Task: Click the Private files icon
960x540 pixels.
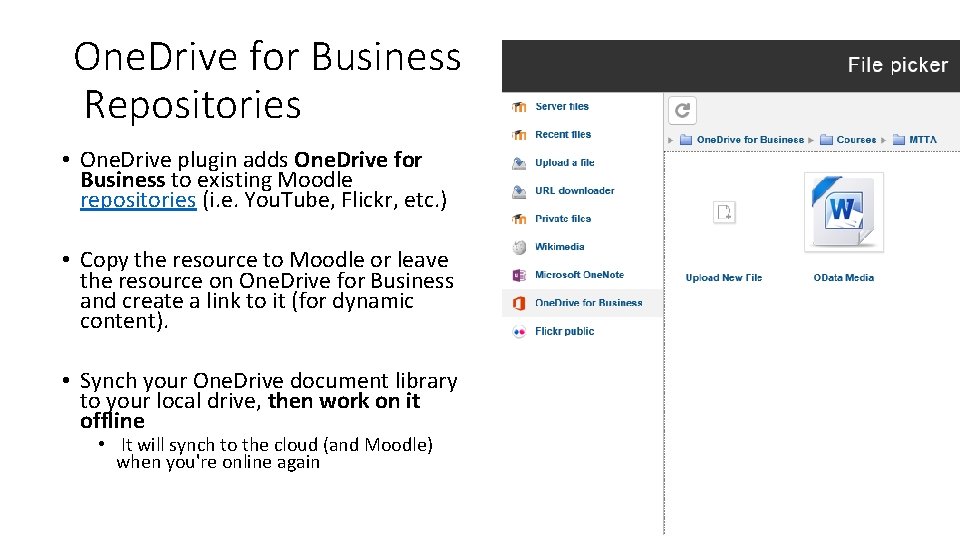Action: (x=519, y=219)
